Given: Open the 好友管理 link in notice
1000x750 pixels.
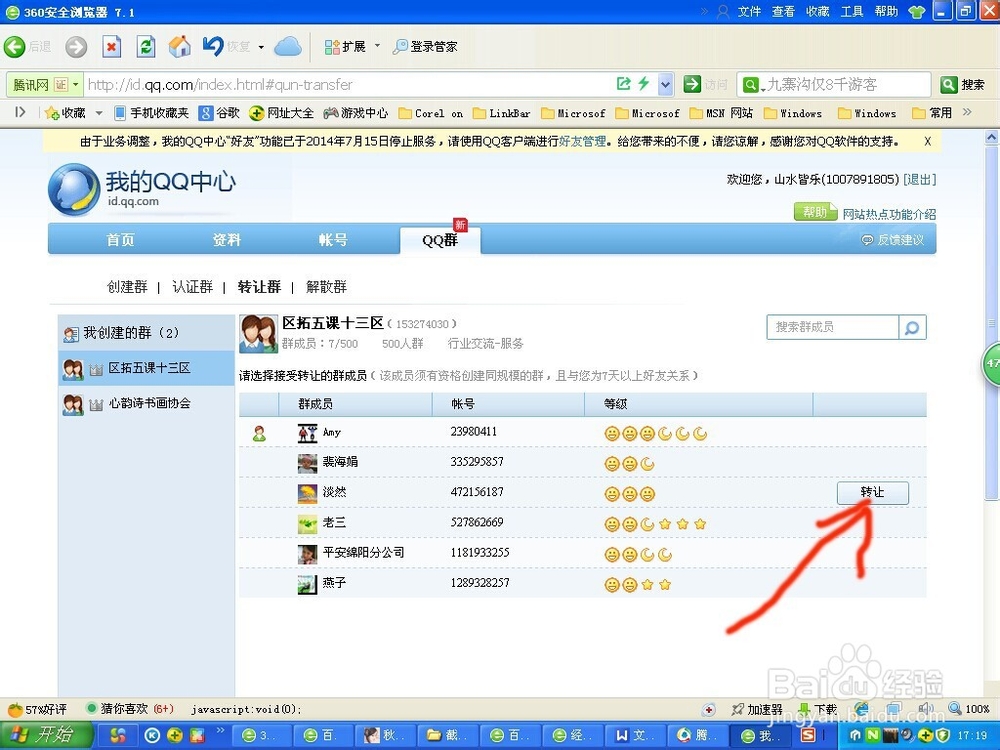Looking at the screenshot, I should 582,142.
